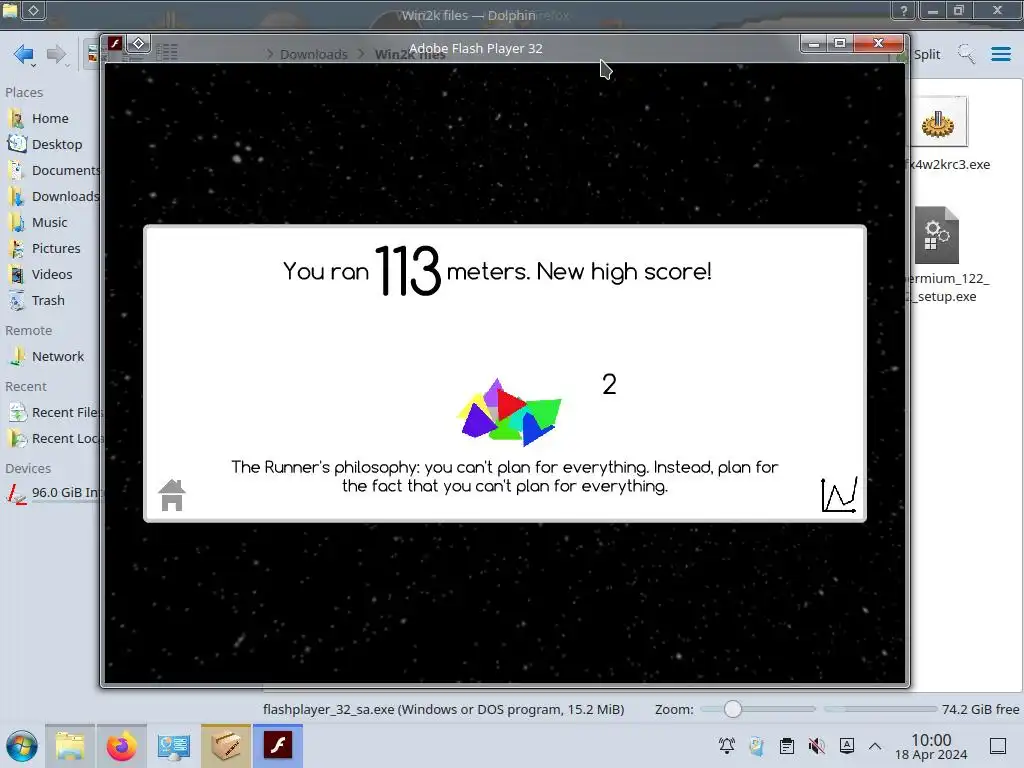The height and width of the screenshot is (768, 1024).
Task: Close the Adobe Flash Player window
Action: 878,44
